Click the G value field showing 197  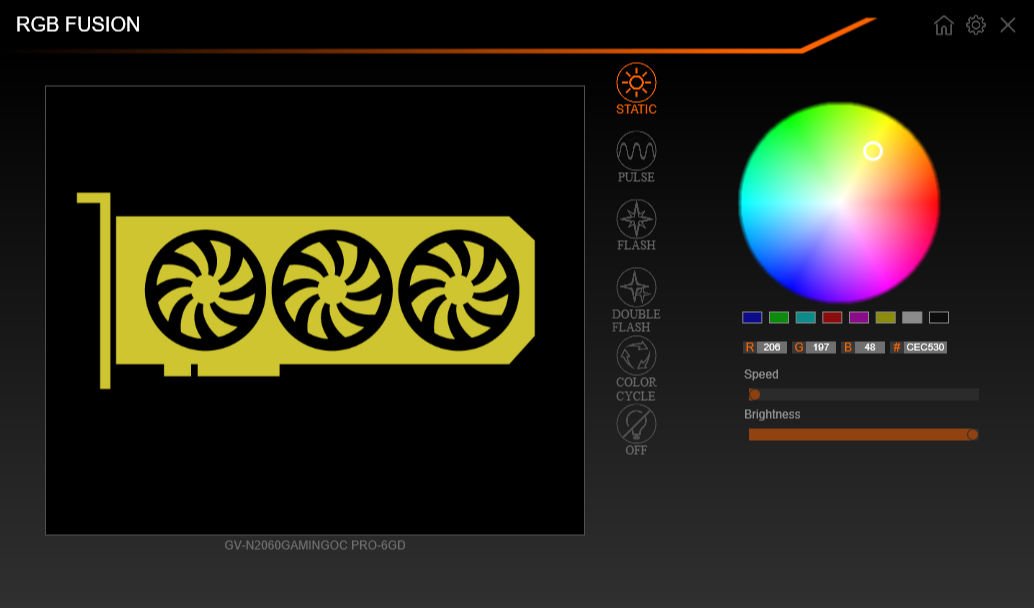(x=821, y=348)
